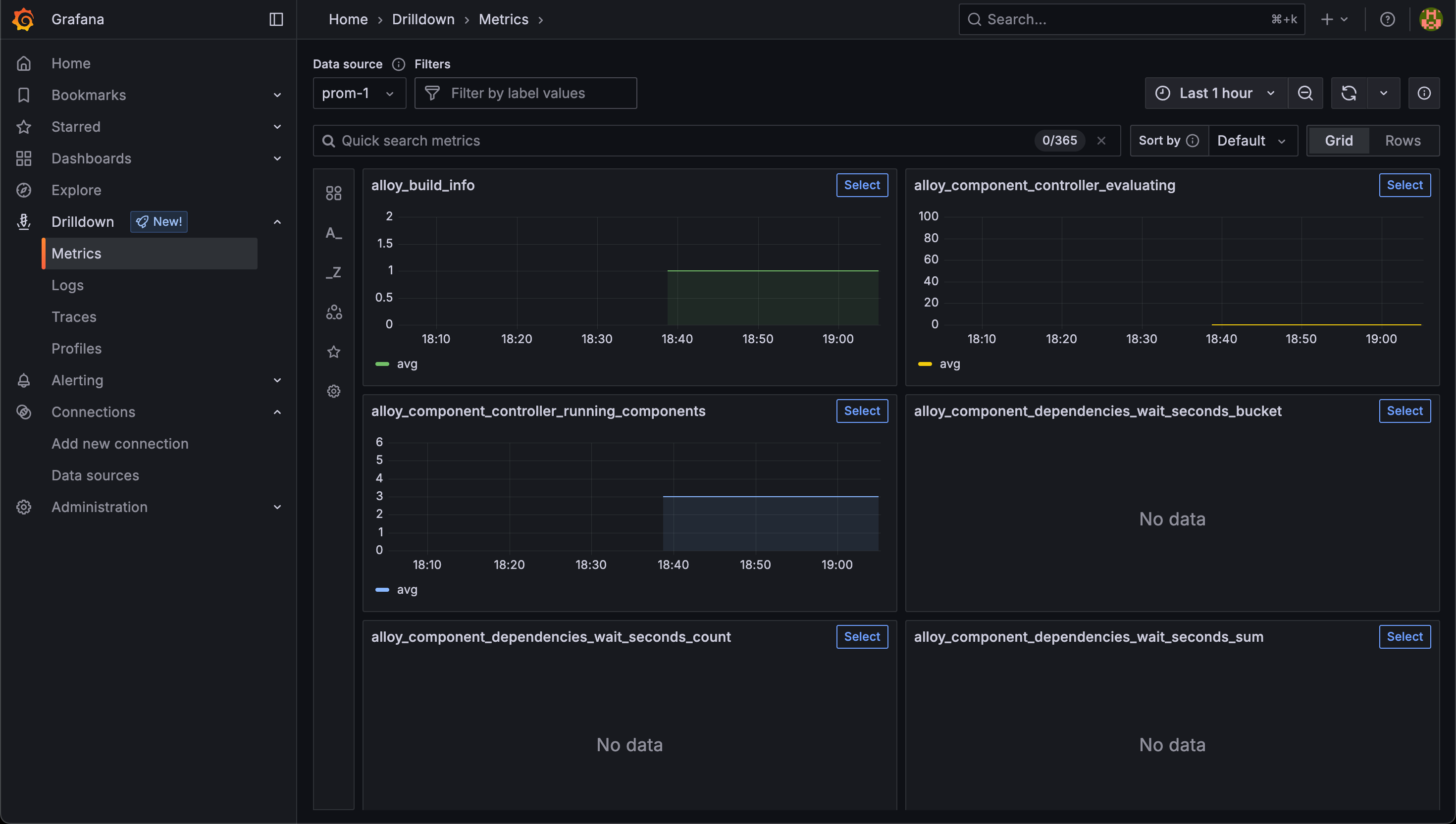Select alloy_component_controller_running_components metric
This screenshot has height=824, width=1456.
(862, 411)
